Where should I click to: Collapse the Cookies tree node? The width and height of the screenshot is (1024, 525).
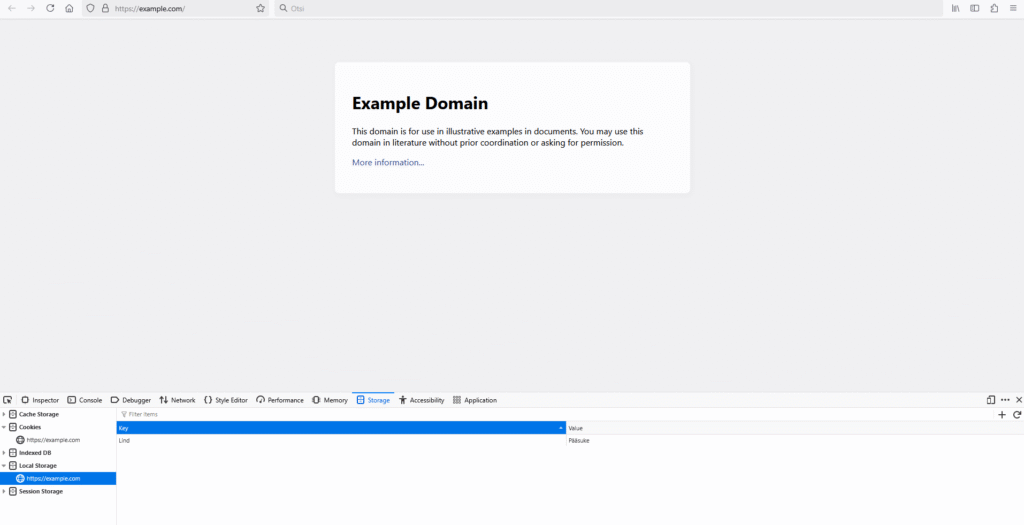pos(4,427)
